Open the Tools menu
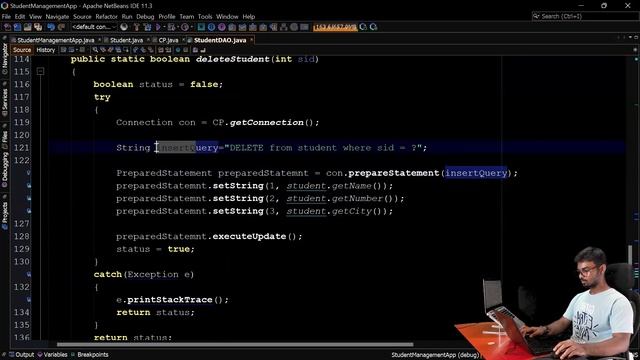 205,17
